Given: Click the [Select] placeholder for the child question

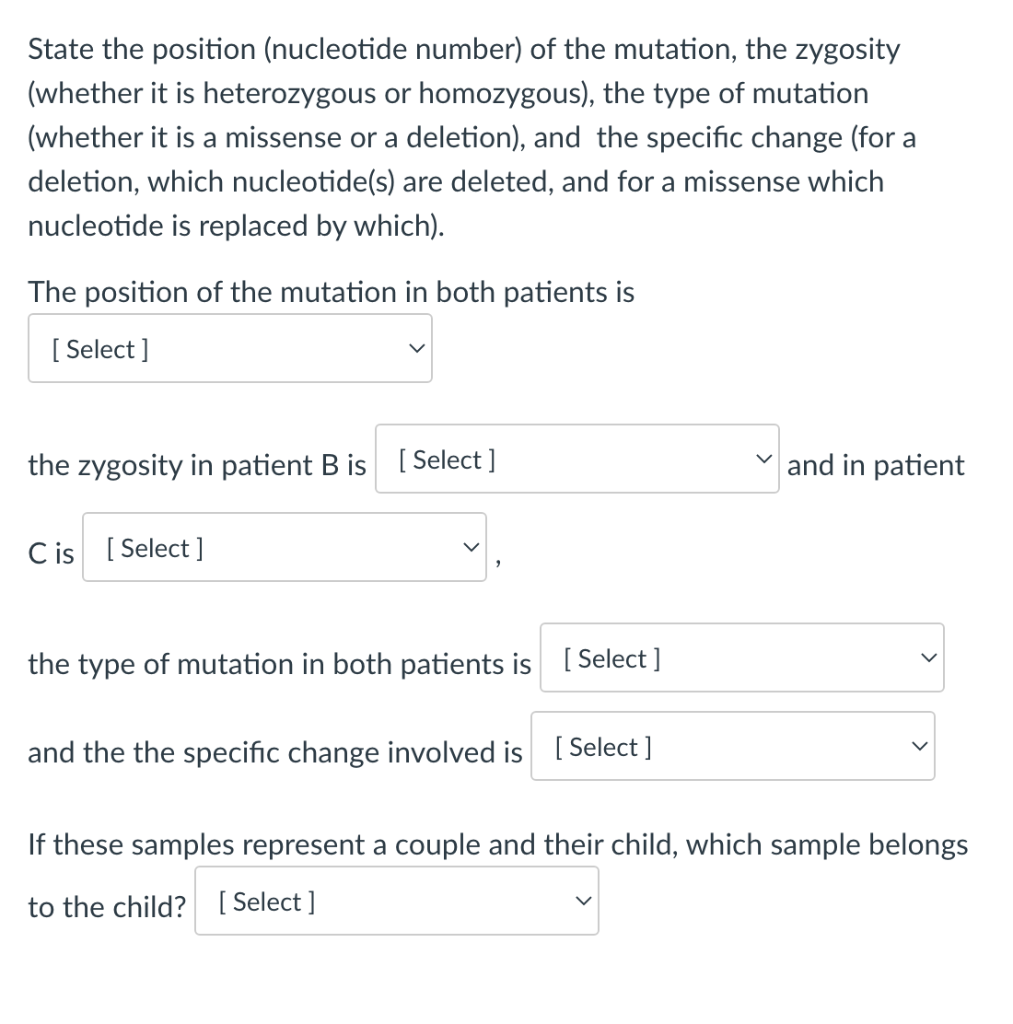Looking at the screenshot, I should click(x=265, y=900).
